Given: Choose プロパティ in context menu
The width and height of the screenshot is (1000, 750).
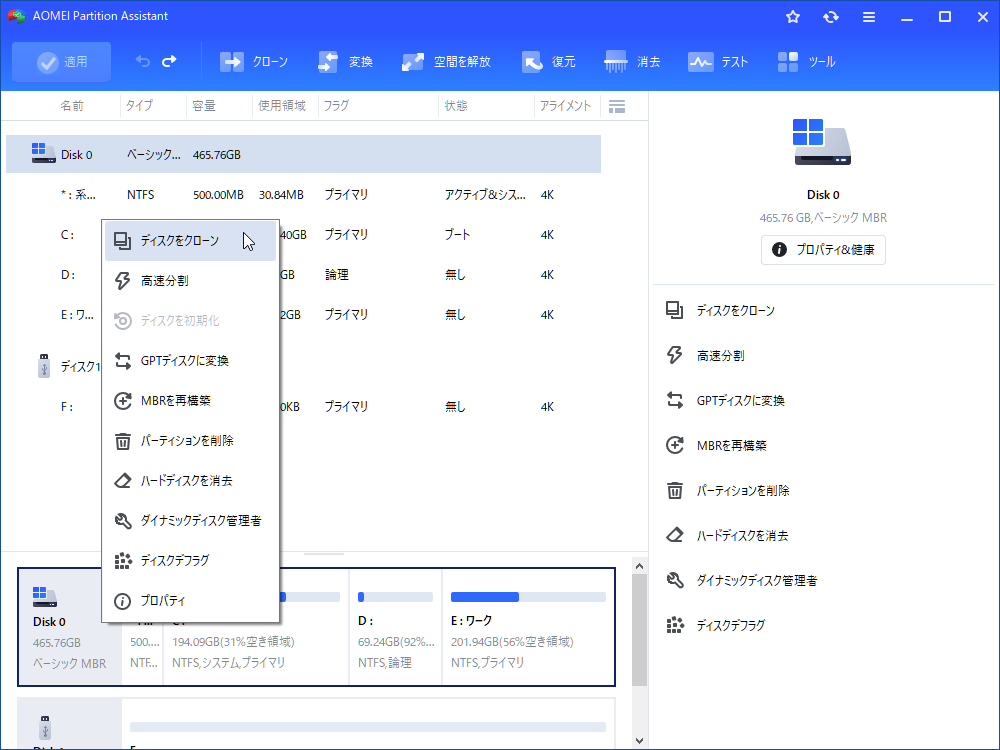Looking at the screenshot, I should (190, 601).
